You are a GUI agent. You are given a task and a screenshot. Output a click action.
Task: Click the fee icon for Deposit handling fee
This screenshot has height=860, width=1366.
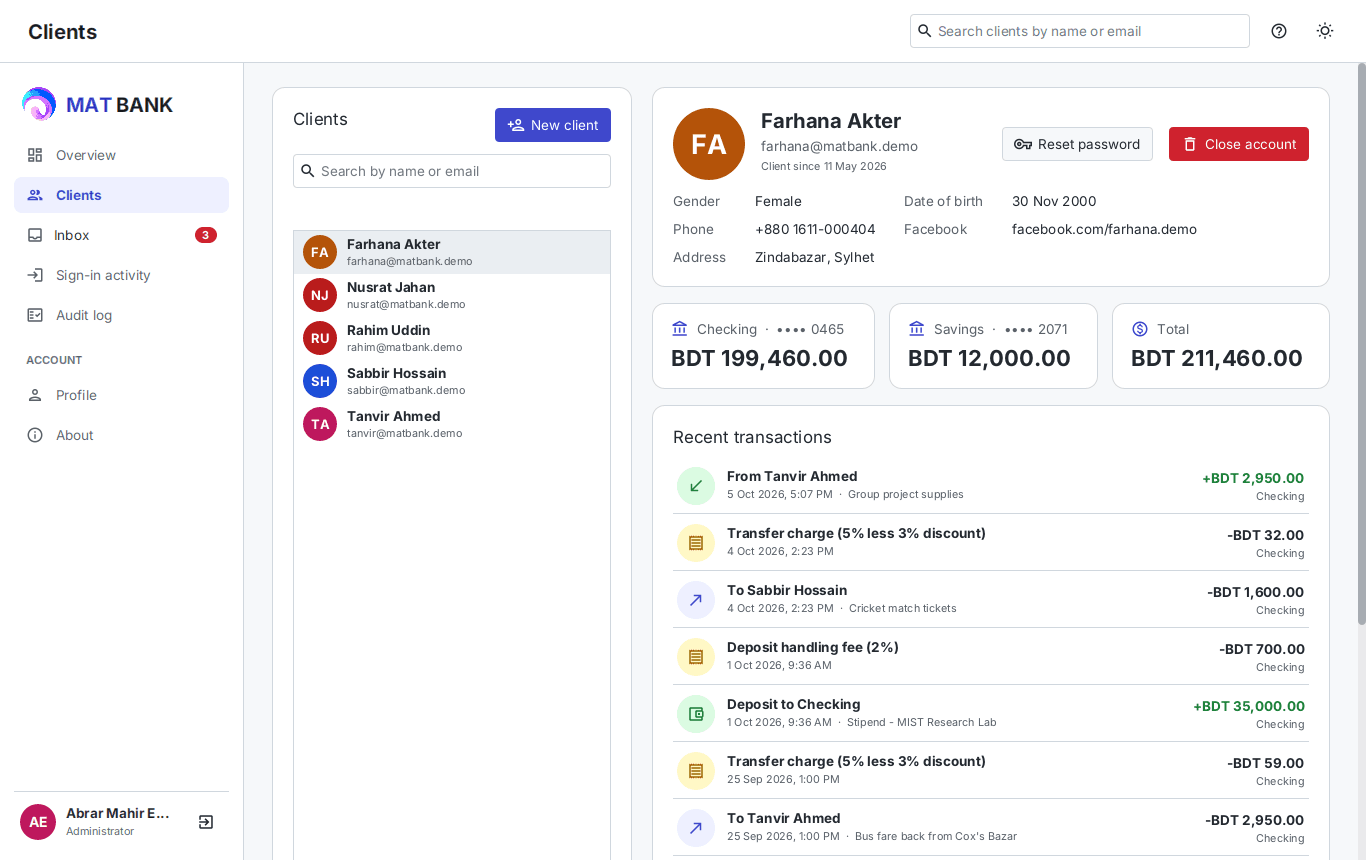tap(696, 657)
